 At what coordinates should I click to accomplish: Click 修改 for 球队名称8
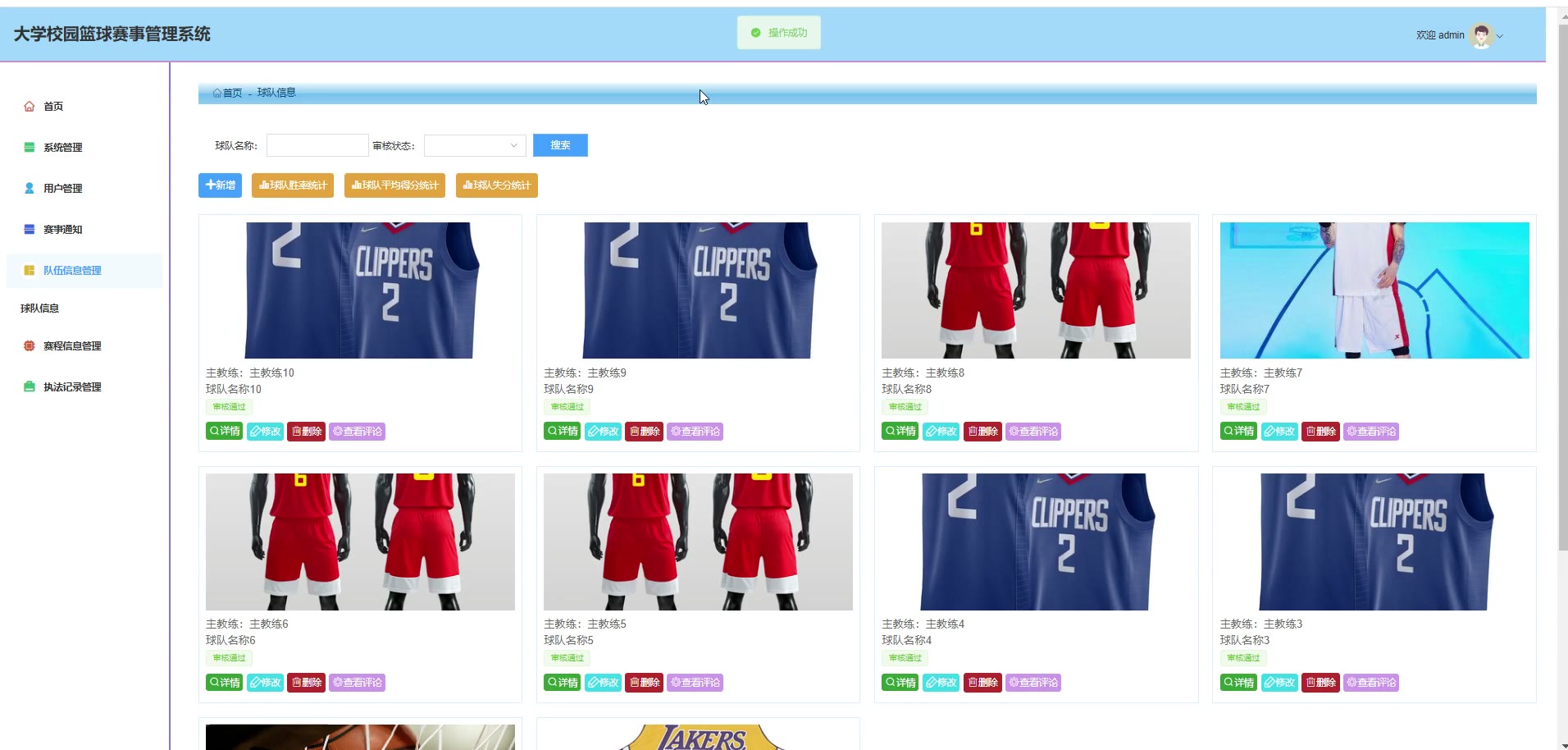941,432
